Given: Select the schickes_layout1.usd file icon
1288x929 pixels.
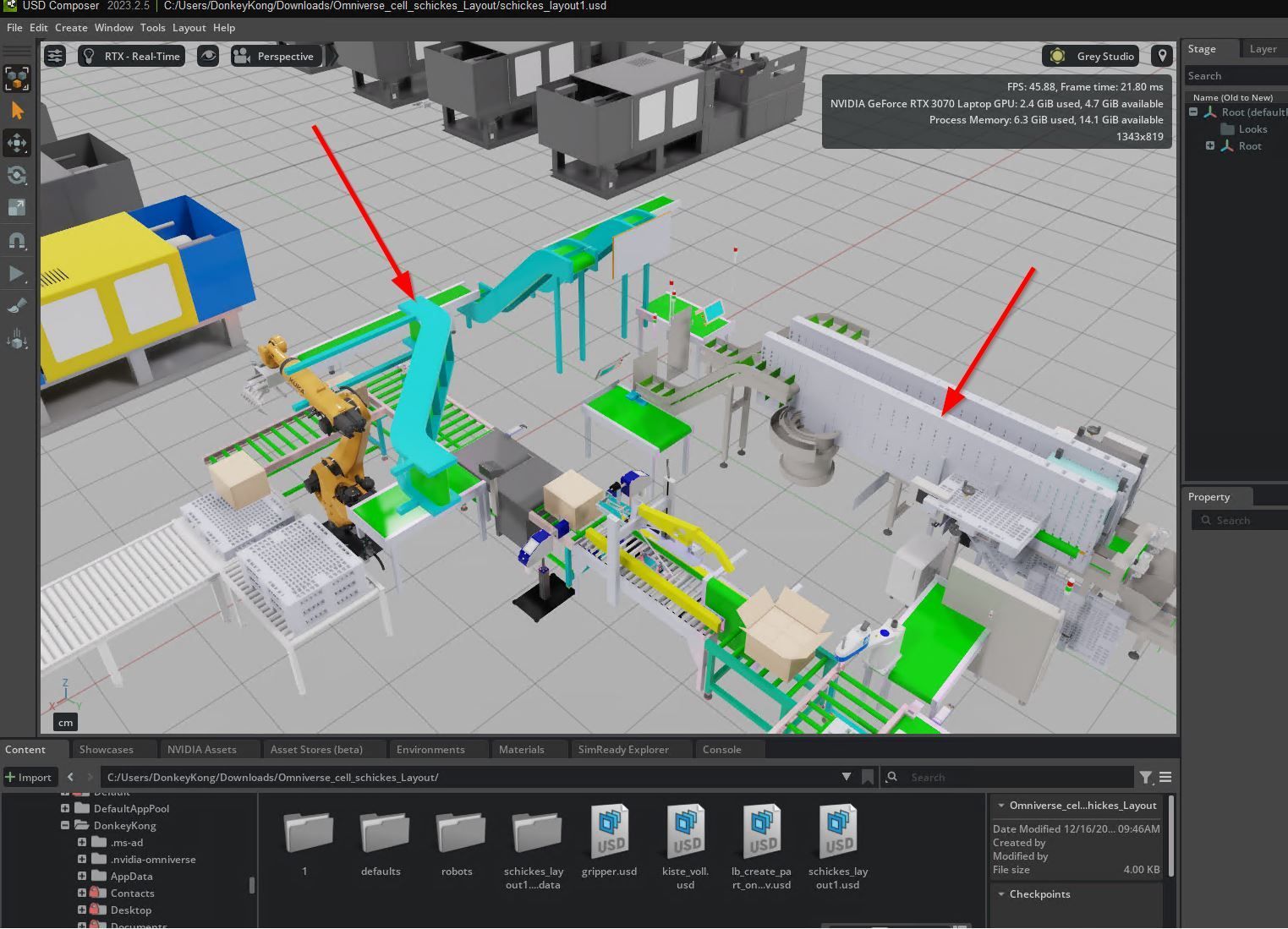Looking at the screenshot, I should point(838,829).
